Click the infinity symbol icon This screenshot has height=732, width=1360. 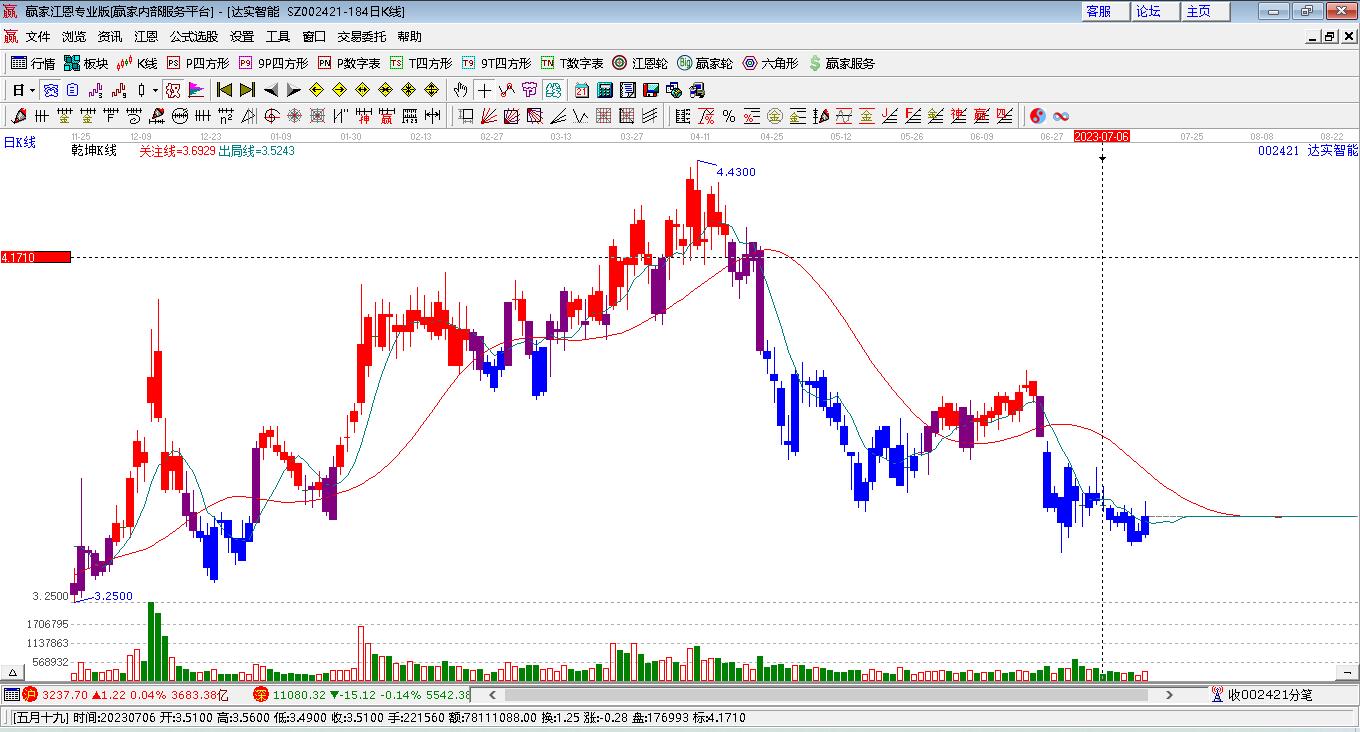point(1061,116)
